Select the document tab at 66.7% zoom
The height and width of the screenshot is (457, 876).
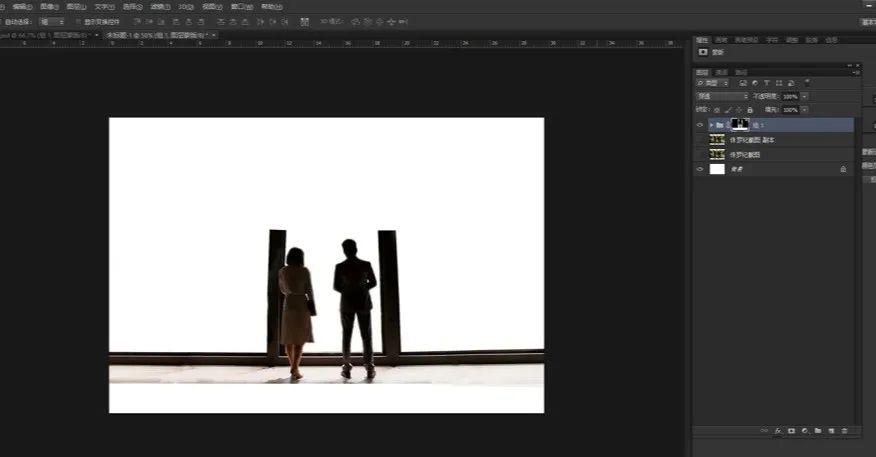point(44,35)
